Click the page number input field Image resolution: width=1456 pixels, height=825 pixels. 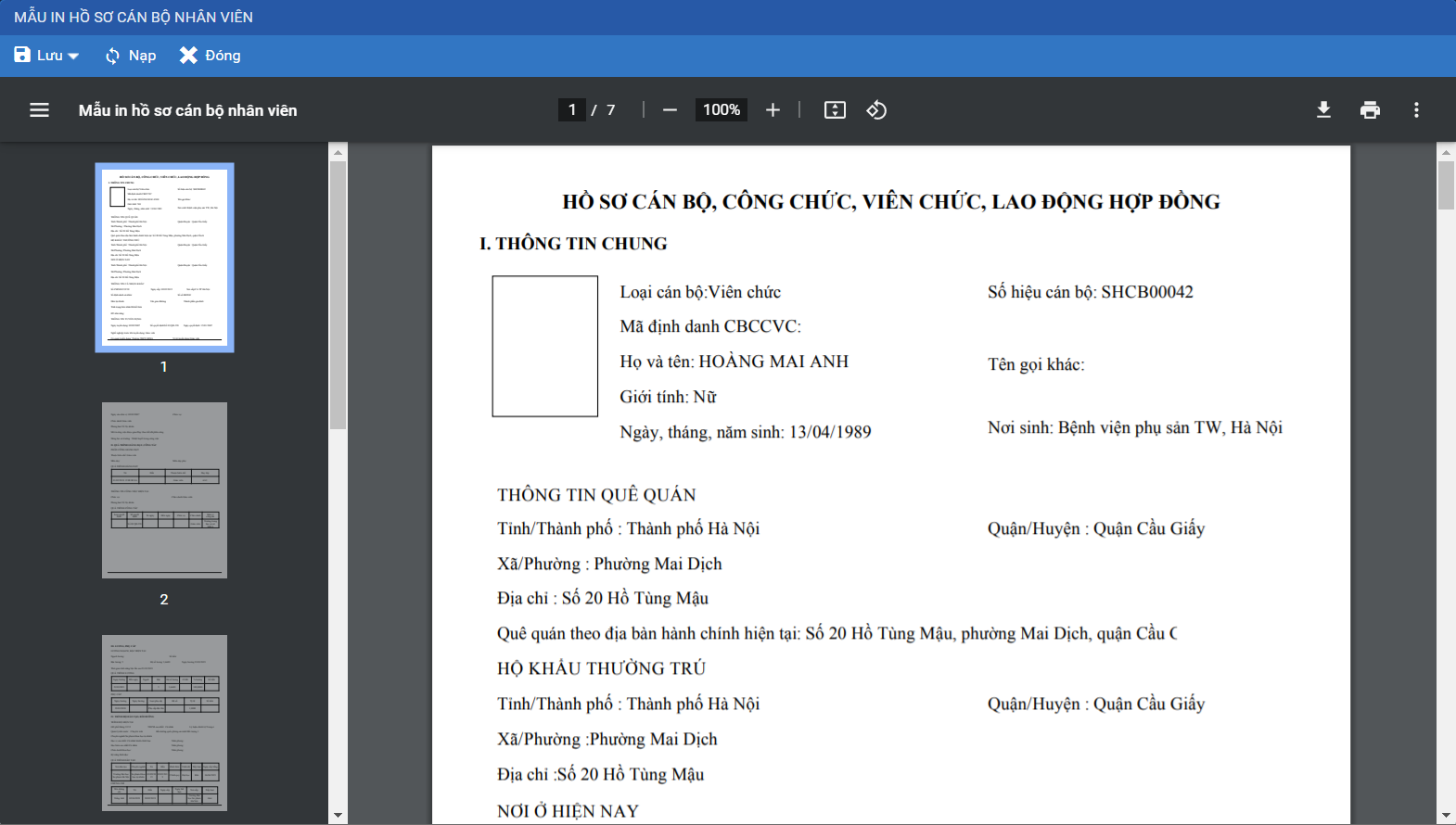(x=572, y=110)
